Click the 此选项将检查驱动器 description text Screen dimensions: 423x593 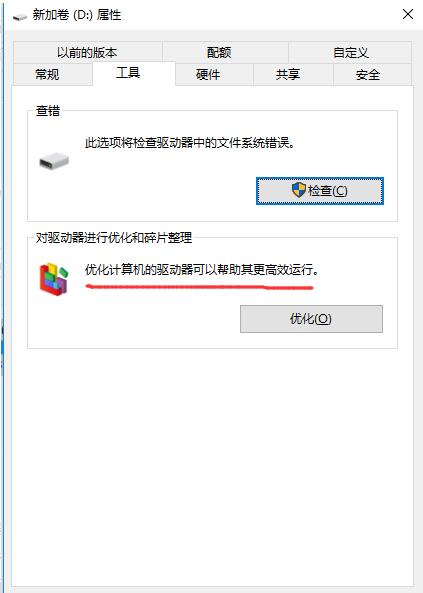pyautogui.click(x=190, y=143)
